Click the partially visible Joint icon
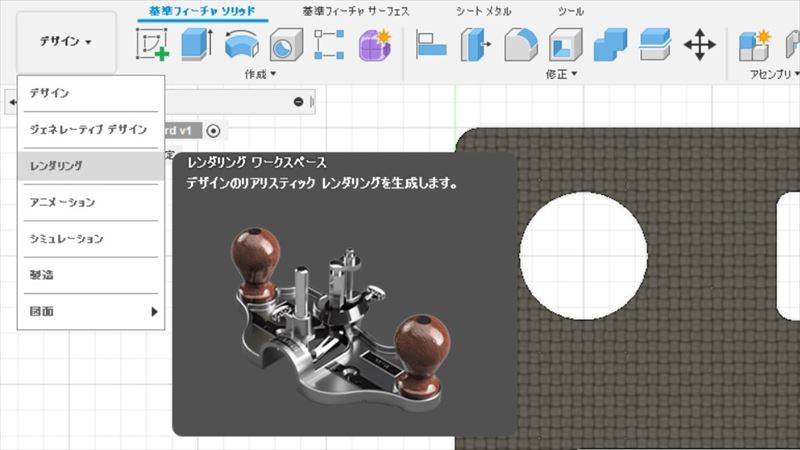800x450 pixels. pyautogui.click(x=792, y=45)
